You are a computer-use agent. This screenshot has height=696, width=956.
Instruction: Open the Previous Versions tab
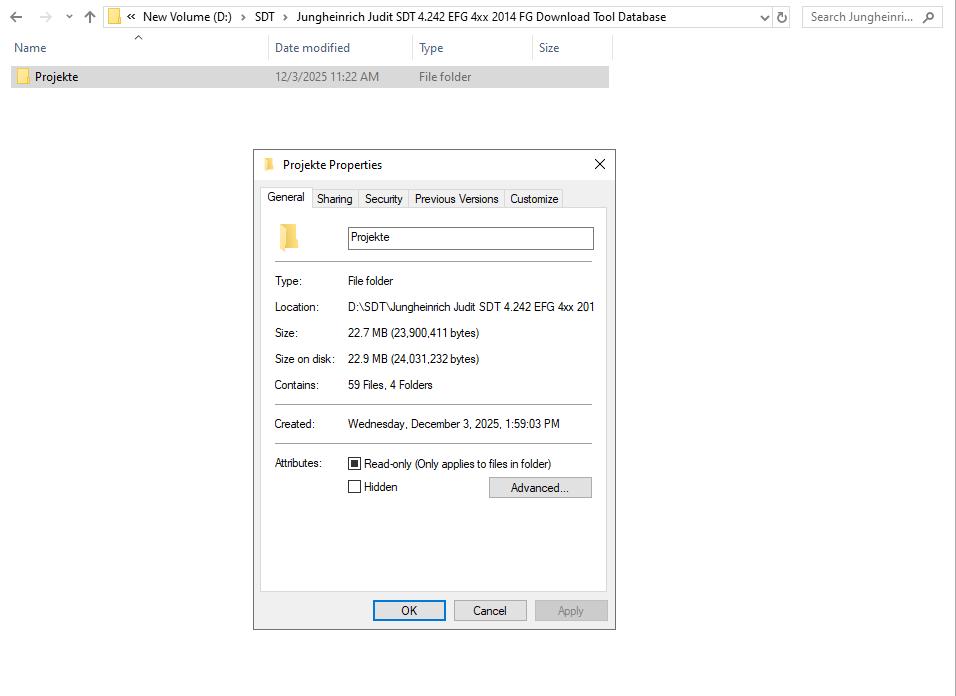(457, 199)
